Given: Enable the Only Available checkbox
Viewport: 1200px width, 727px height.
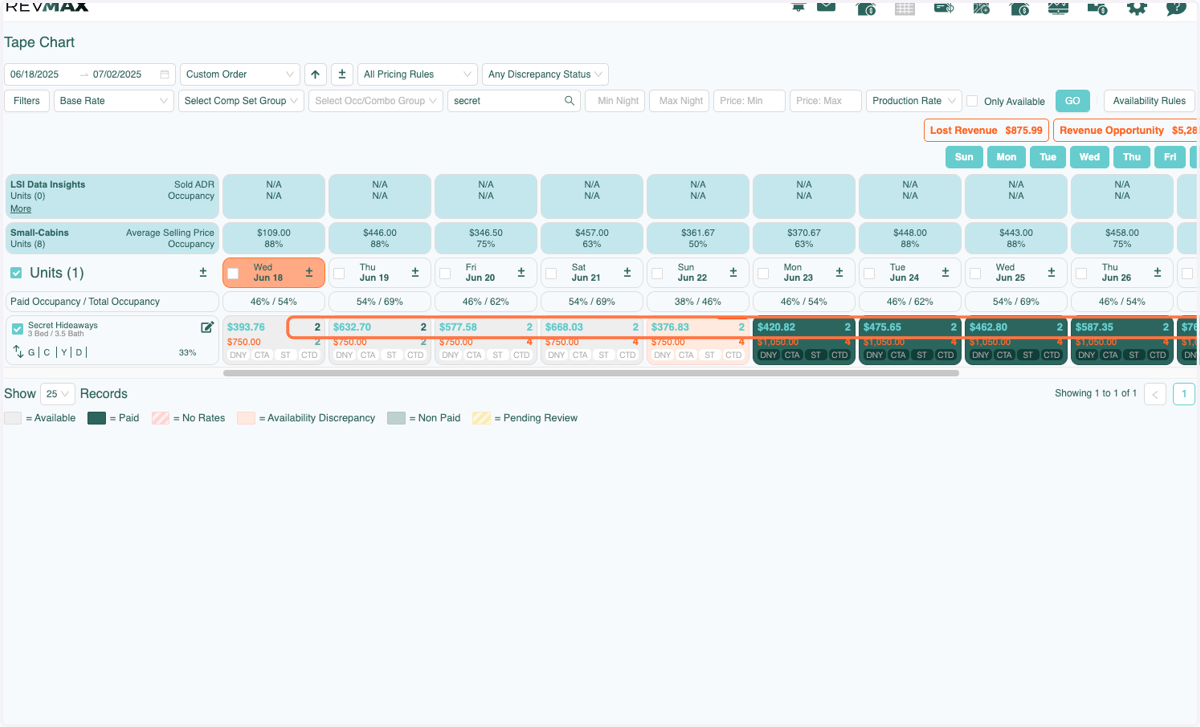Looking at the screenshot, I should 973,101.
